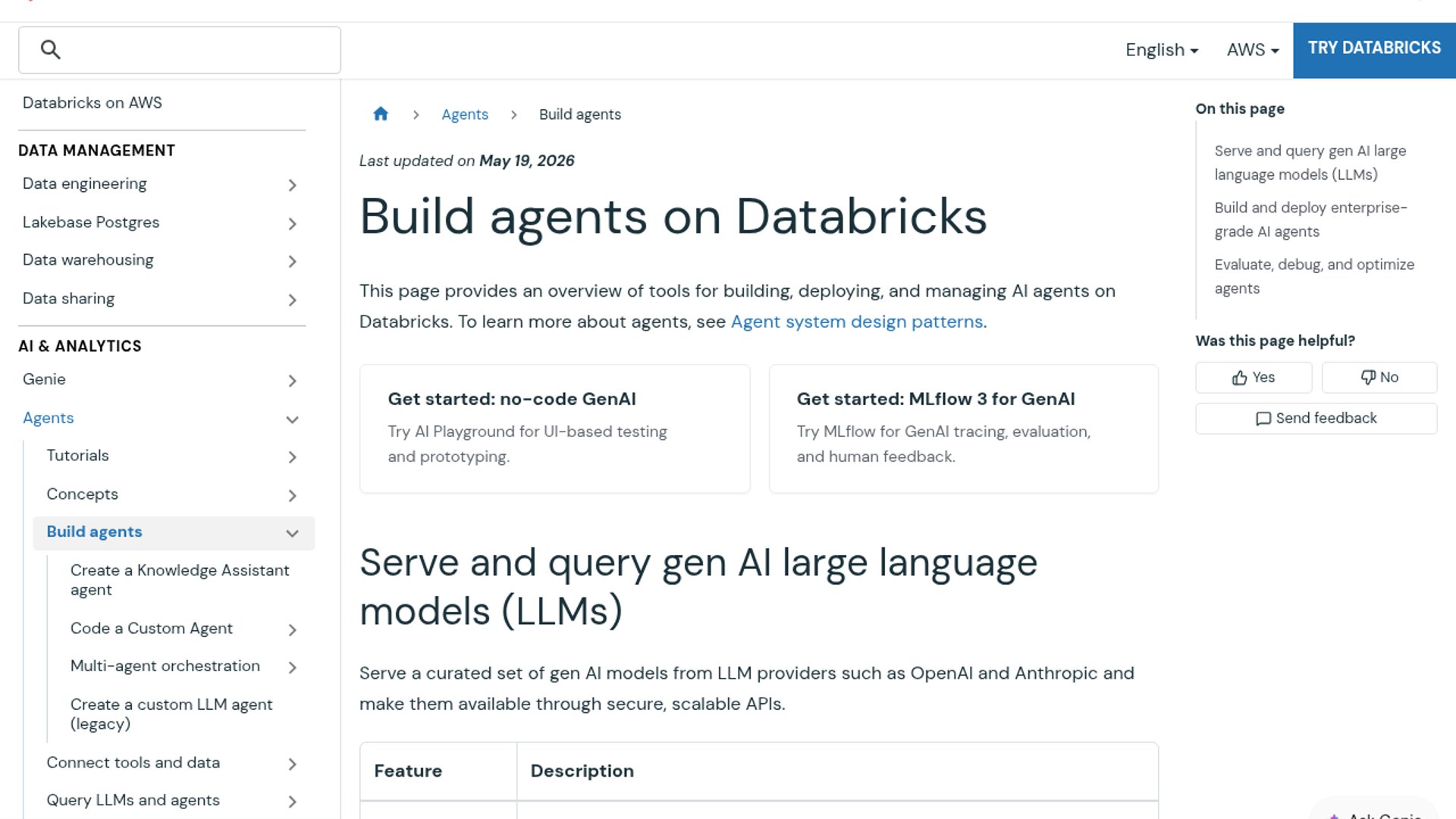Open the Multi-agent orchestration item
The width and height of the screenshot is (1456, 819).
pos(165,666)
